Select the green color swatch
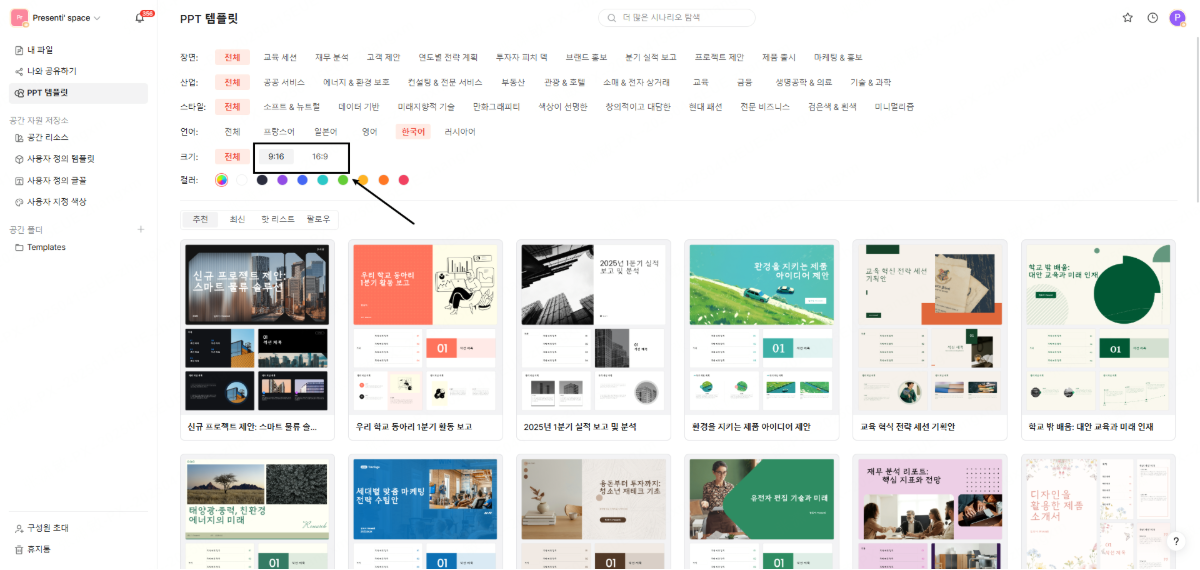The width and height of the screenshot is (1200, 570). point(343,180)
